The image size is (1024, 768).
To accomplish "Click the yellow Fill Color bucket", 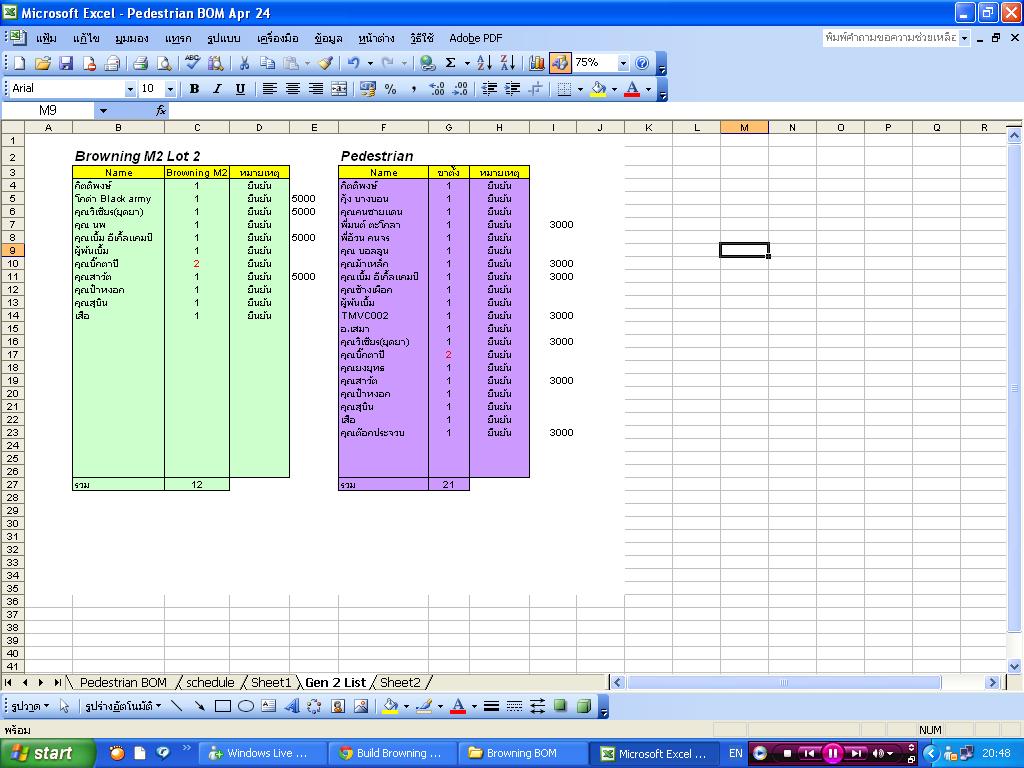I will click(597, 89).
